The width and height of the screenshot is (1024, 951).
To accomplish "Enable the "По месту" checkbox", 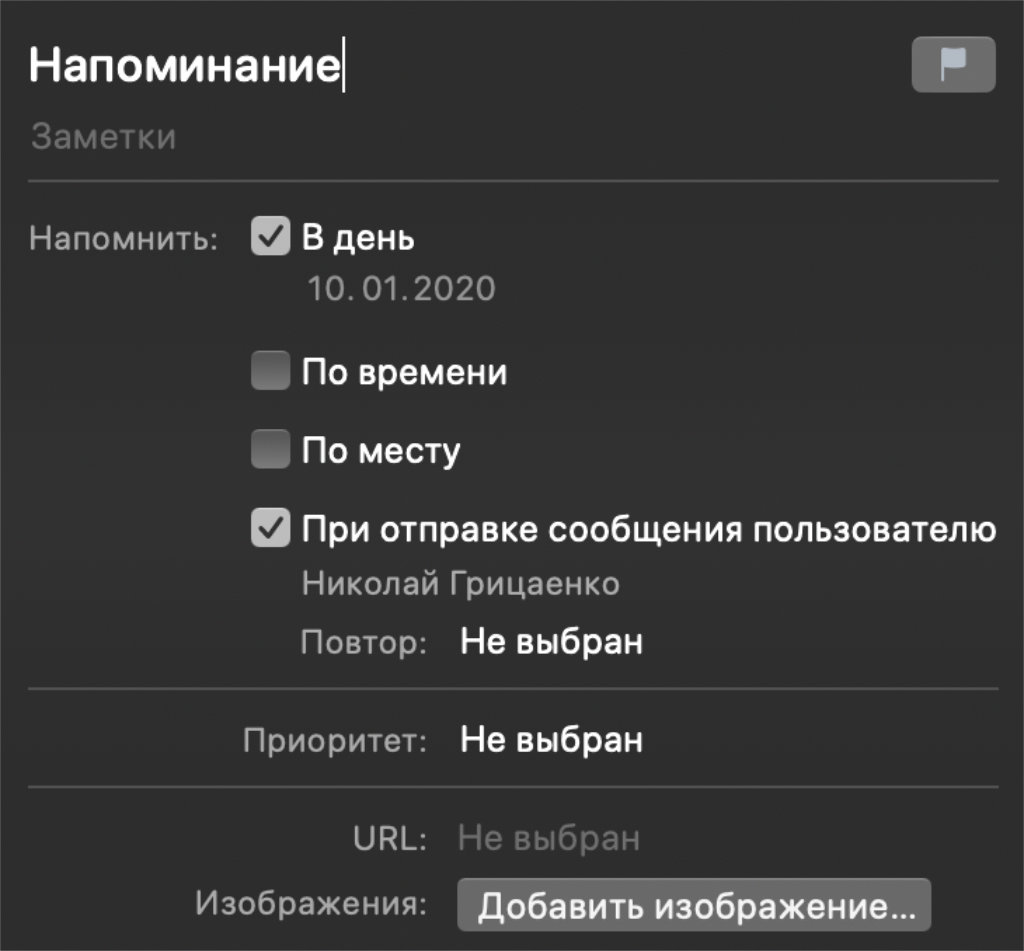I will (x=270, y=451).
